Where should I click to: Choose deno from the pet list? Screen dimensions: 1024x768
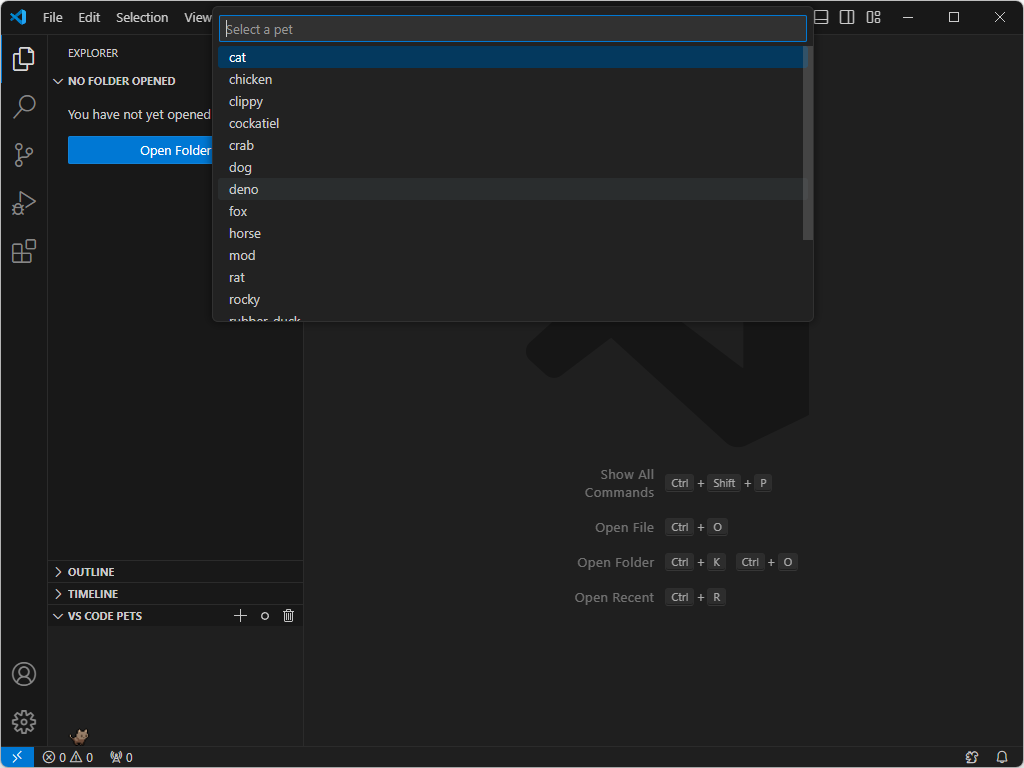tap(513, 189)
